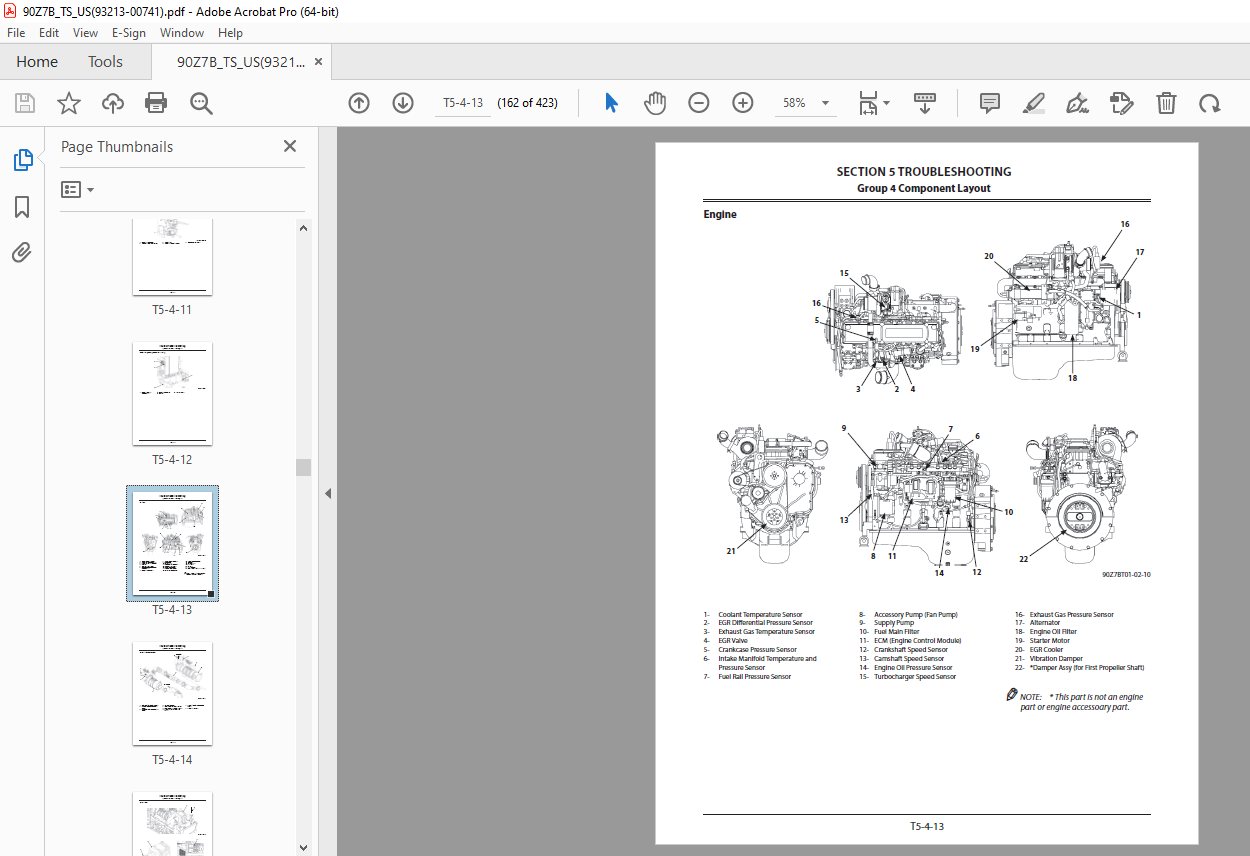Click the 'Engine' subheading on page
1250x856 pixels.
pyautogui.click(x=720, y=214)
